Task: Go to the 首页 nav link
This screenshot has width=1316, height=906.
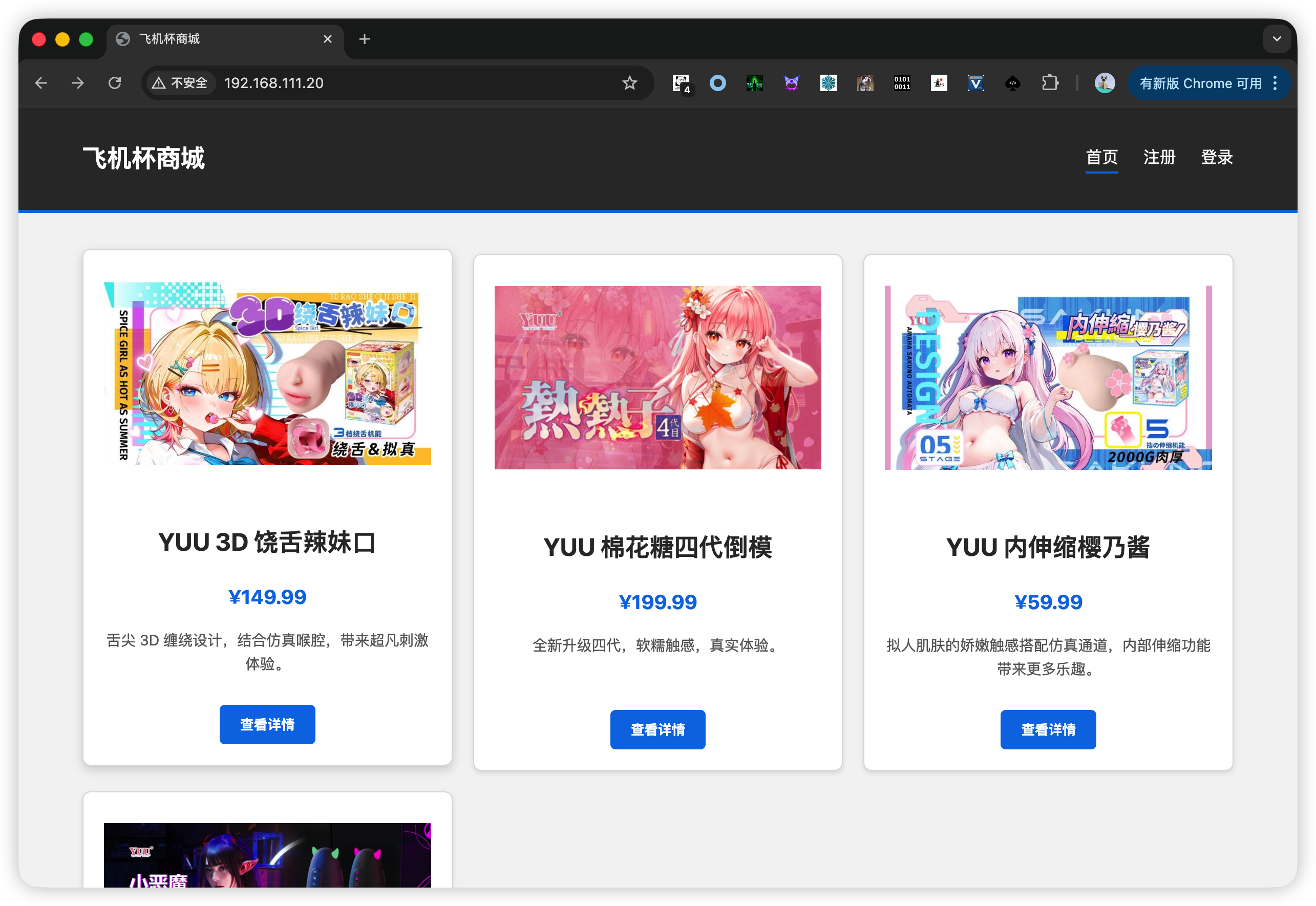Action: [x=1101, y=157]
